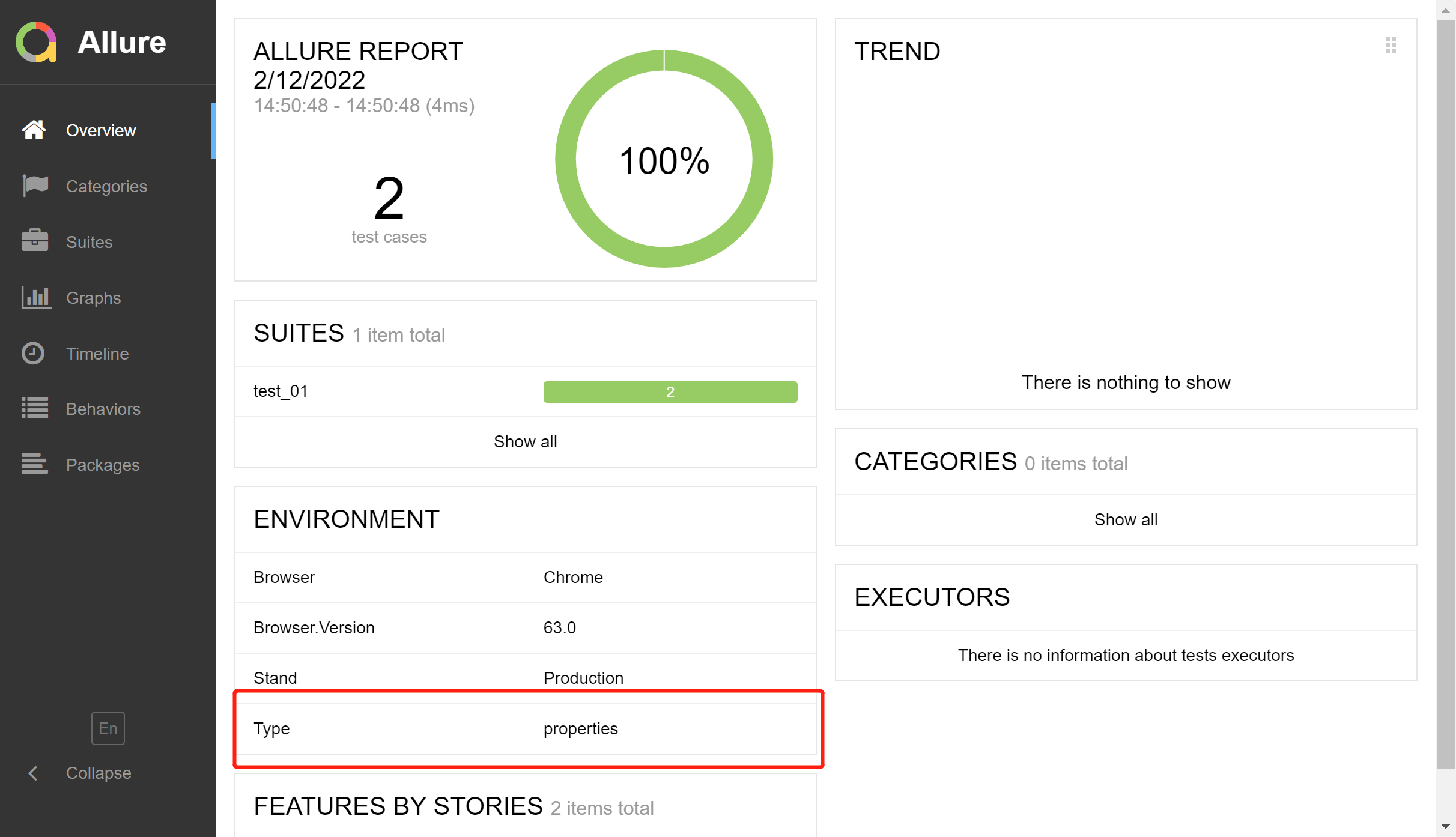
Task: Click the Categories flag icon
Action: (x=35, y=186)
